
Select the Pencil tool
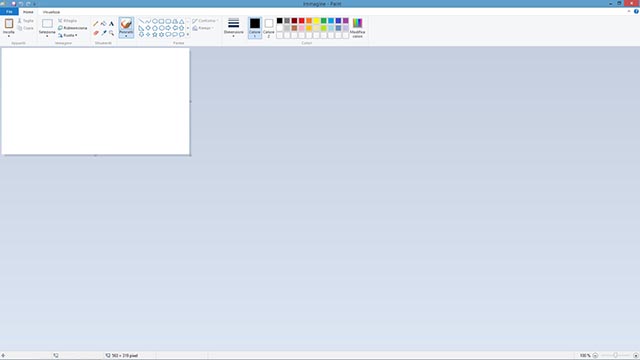click(x=96, y=24)
